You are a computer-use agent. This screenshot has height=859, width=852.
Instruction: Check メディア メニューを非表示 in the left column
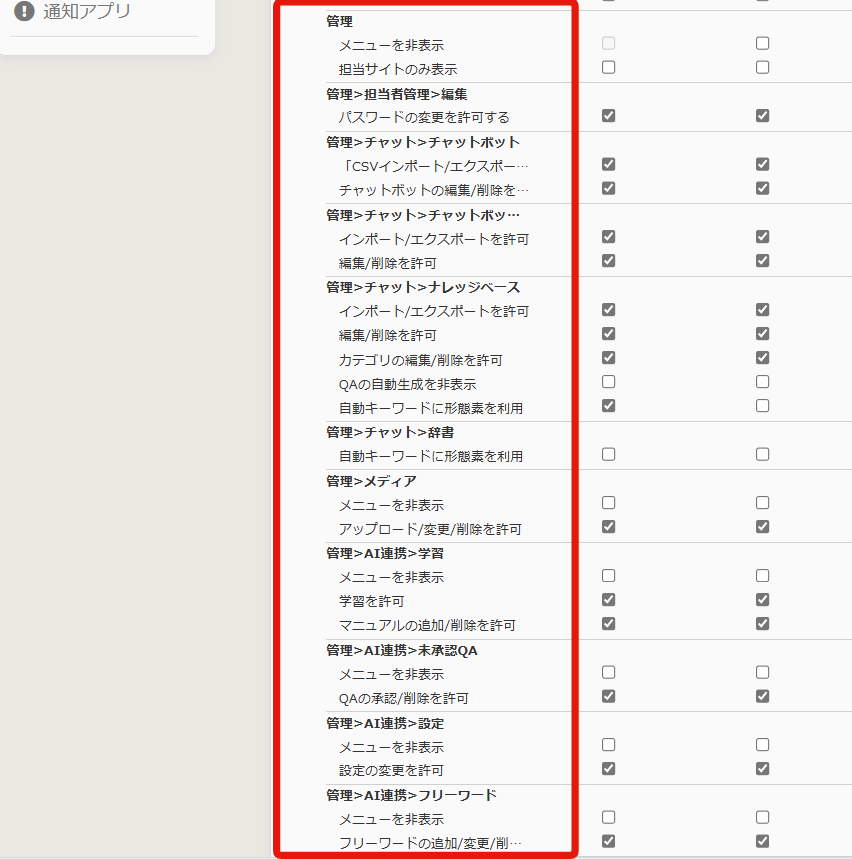coord(608,503)
